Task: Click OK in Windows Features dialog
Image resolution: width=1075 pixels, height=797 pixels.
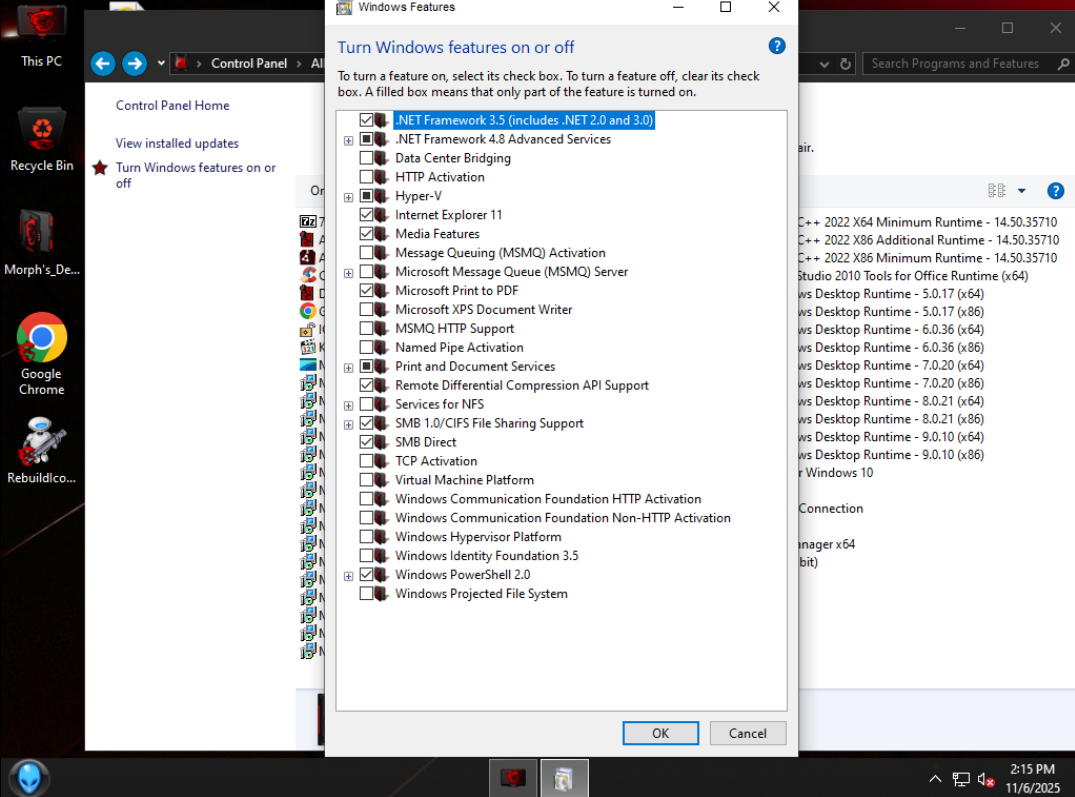Action: pos(660,733)
